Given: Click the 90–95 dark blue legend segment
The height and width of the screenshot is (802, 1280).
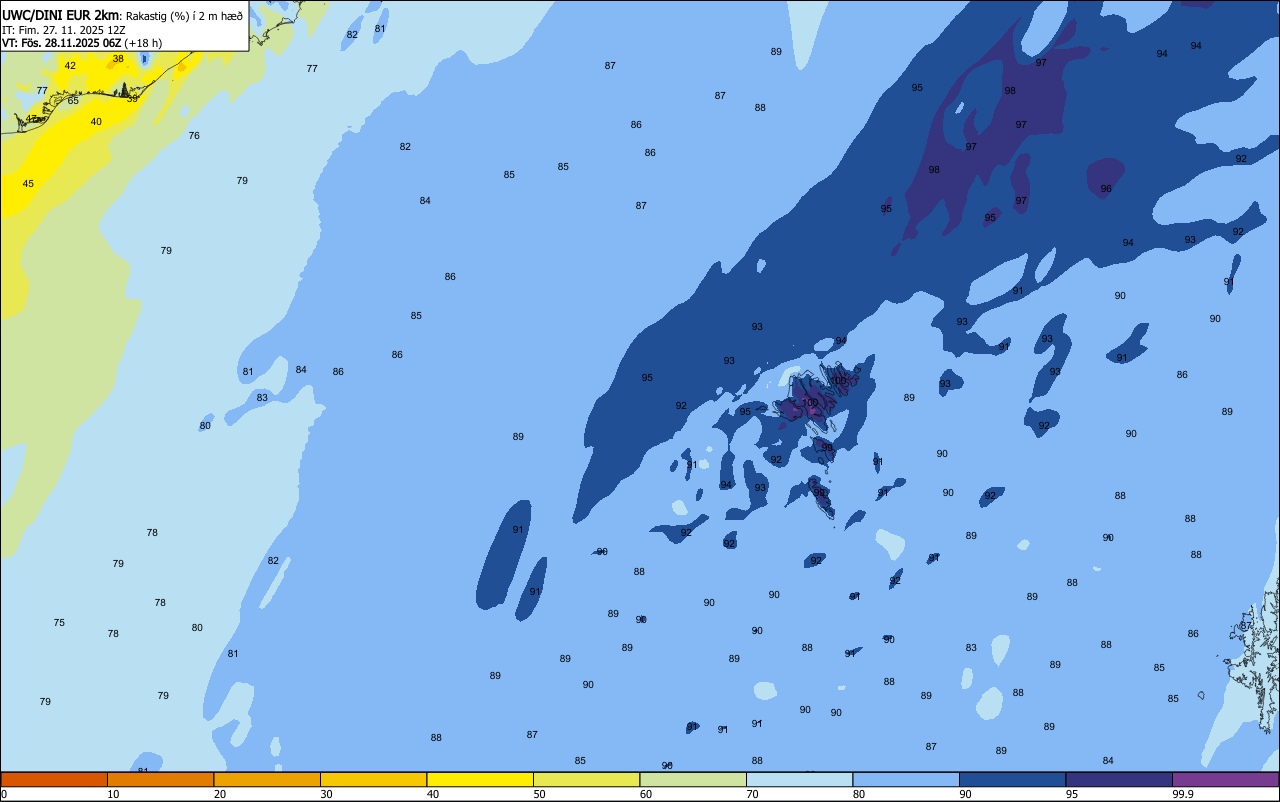Looking at the screenshot, I should [x=1012, y=779].
